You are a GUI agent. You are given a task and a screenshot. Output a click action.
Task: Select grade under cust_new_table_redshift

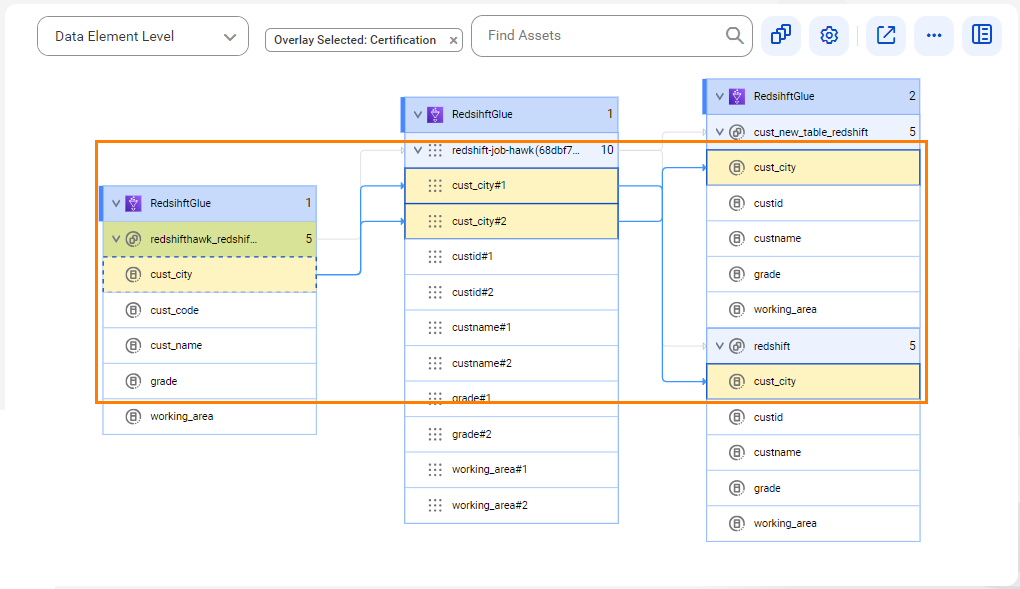coord(813,274)
